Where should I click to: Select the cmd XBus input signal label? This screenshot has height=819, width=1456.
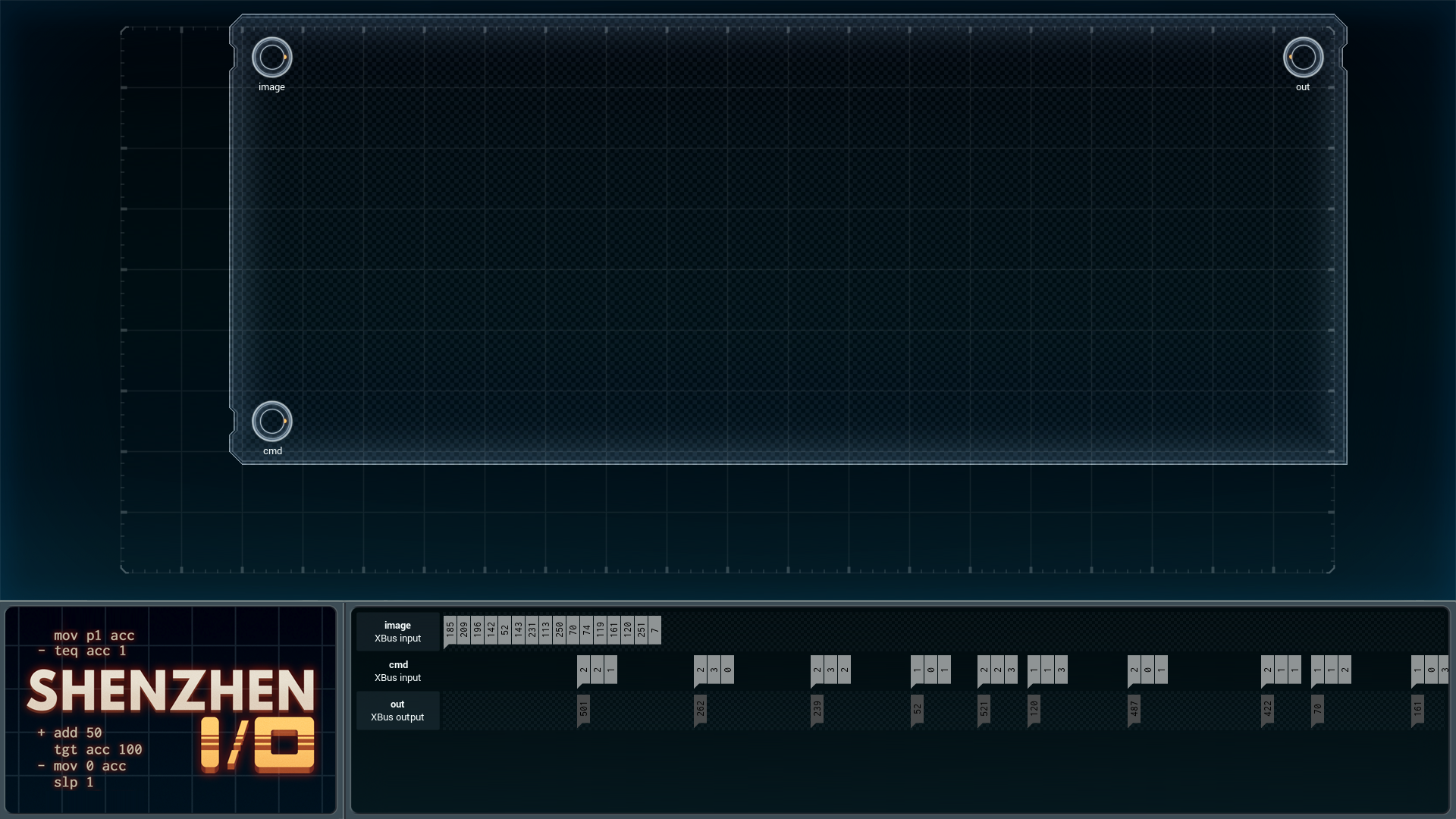click(397, 671)
